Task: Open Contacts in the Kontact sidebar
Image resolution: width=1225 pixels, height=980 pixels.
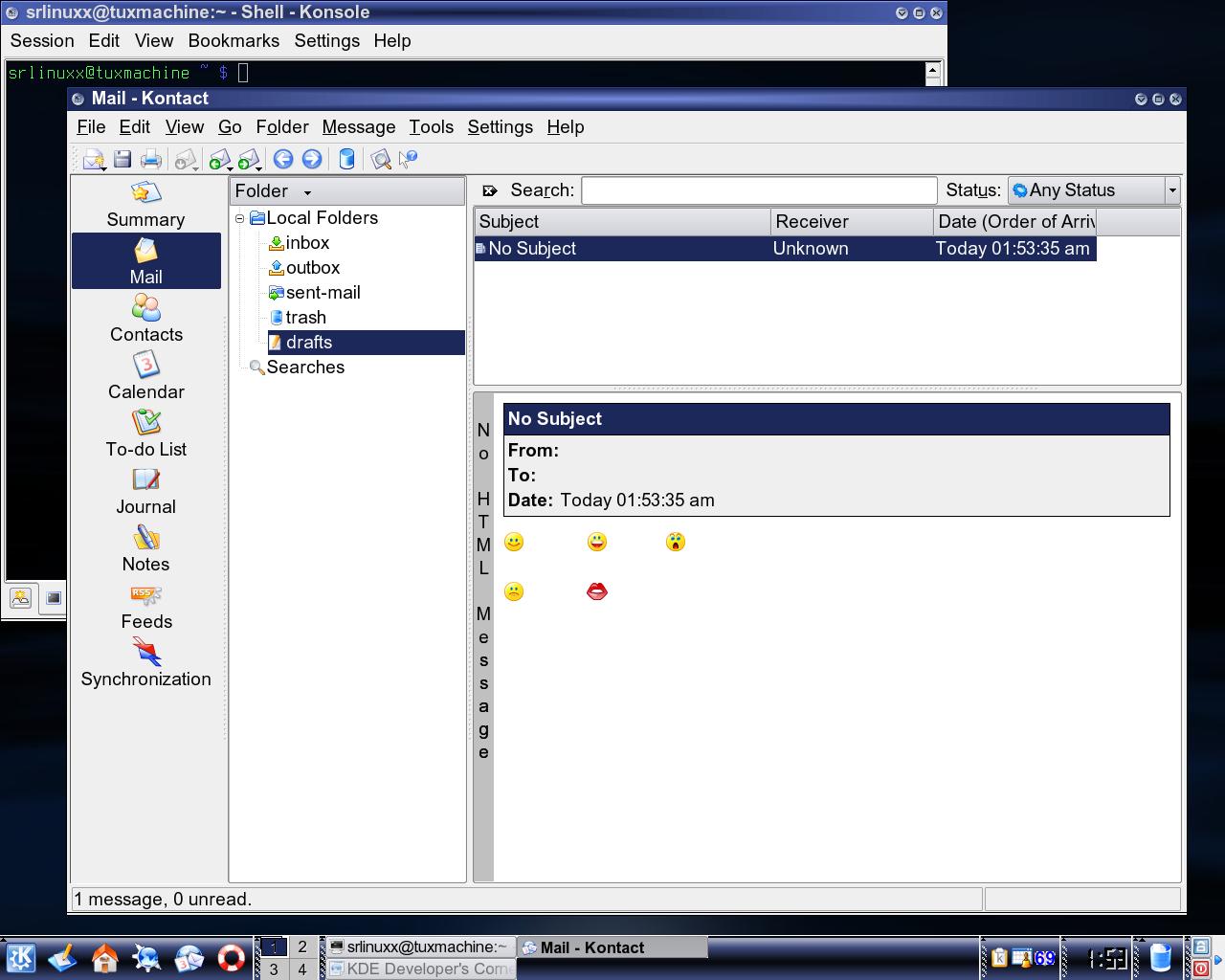Action: click(x=145, y=319)
